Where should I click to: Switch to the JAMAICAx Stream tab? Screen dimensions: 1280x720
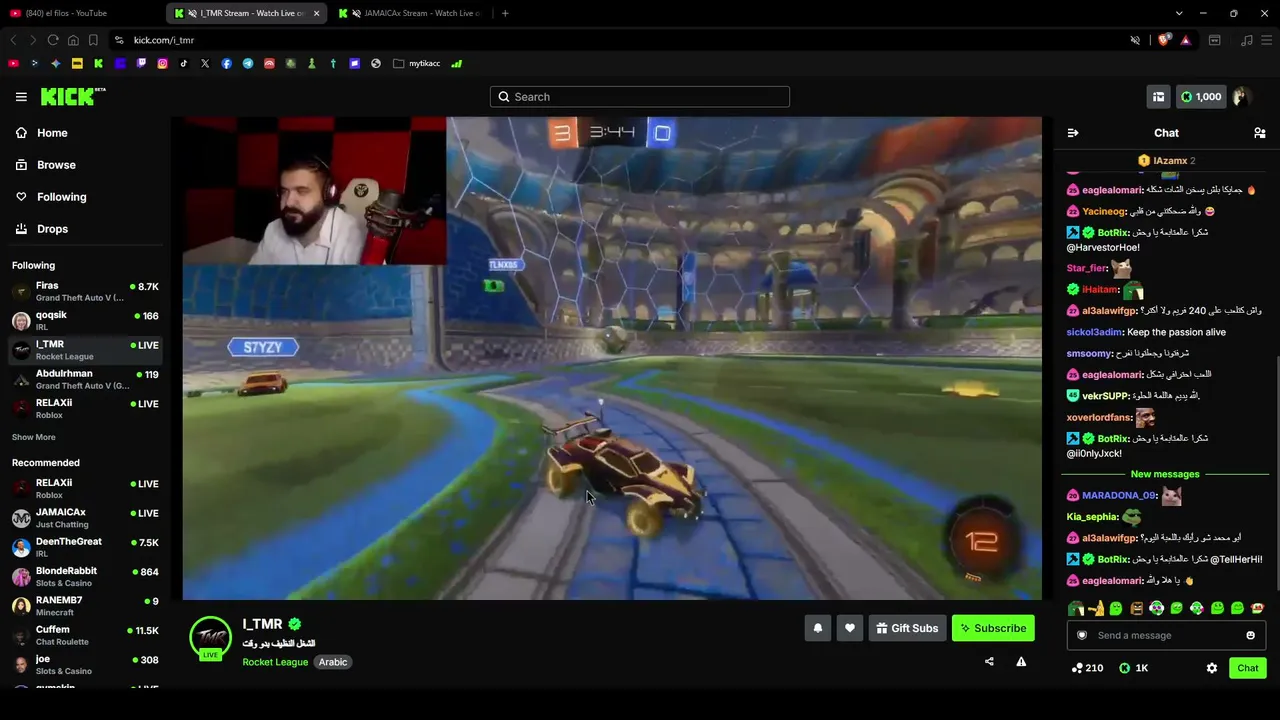tap(408, 13)
